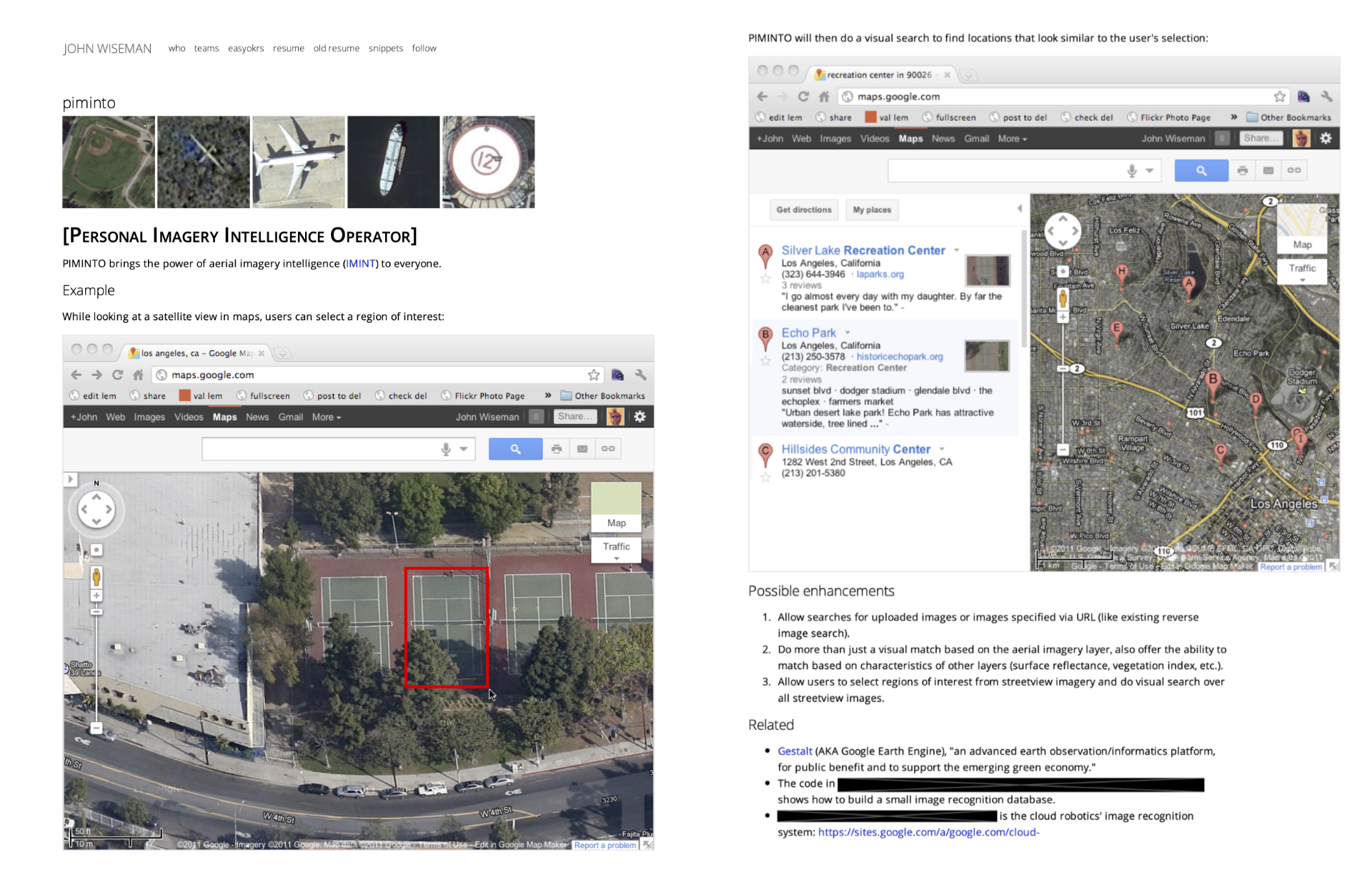Click the blue search magnifier button
Screen dimensions: 1372x888
pos(1200,170)
